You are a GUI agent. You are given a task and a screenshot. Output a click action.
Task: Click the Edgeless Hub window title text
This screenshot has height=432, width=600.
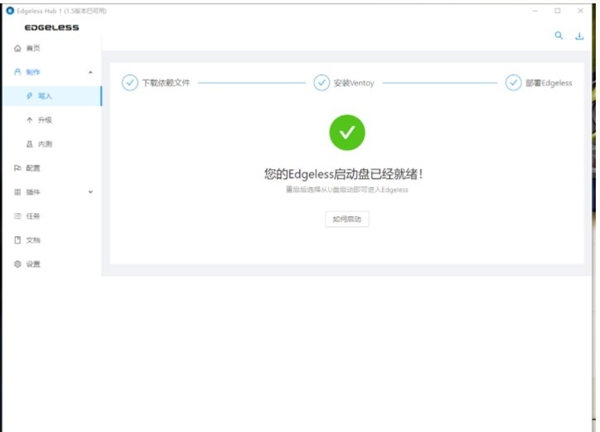(61, 11)
